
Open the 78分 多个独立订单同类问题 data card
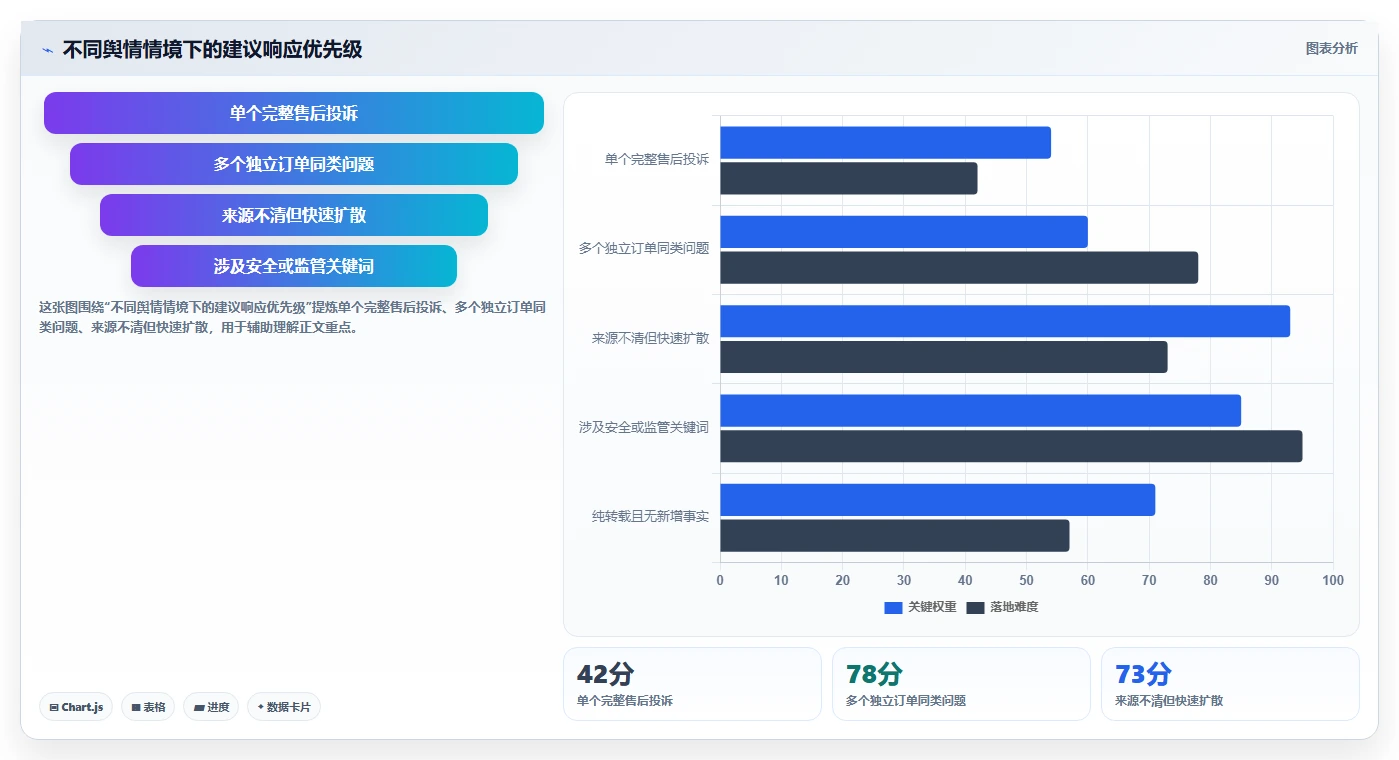point(961,684)
